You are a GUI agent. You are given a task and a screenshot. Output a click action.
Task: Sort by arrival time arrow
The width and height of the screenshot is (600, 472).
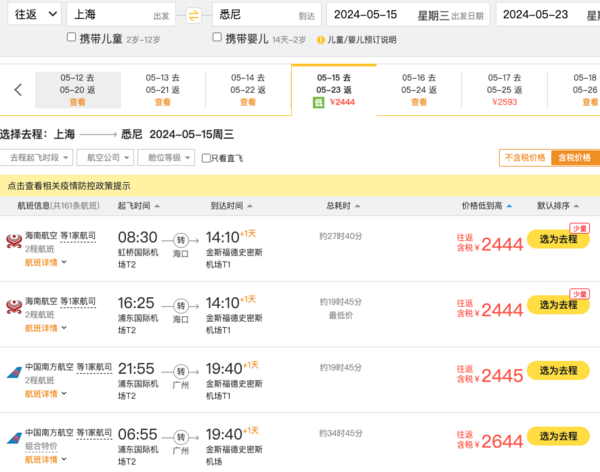[250, 206]
